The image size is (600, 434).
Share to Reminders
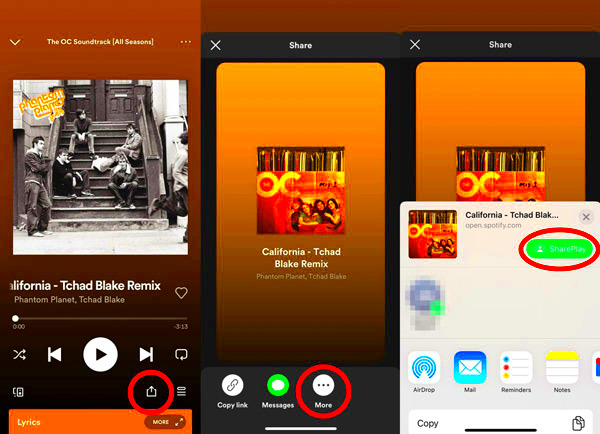tap(516, 372)
